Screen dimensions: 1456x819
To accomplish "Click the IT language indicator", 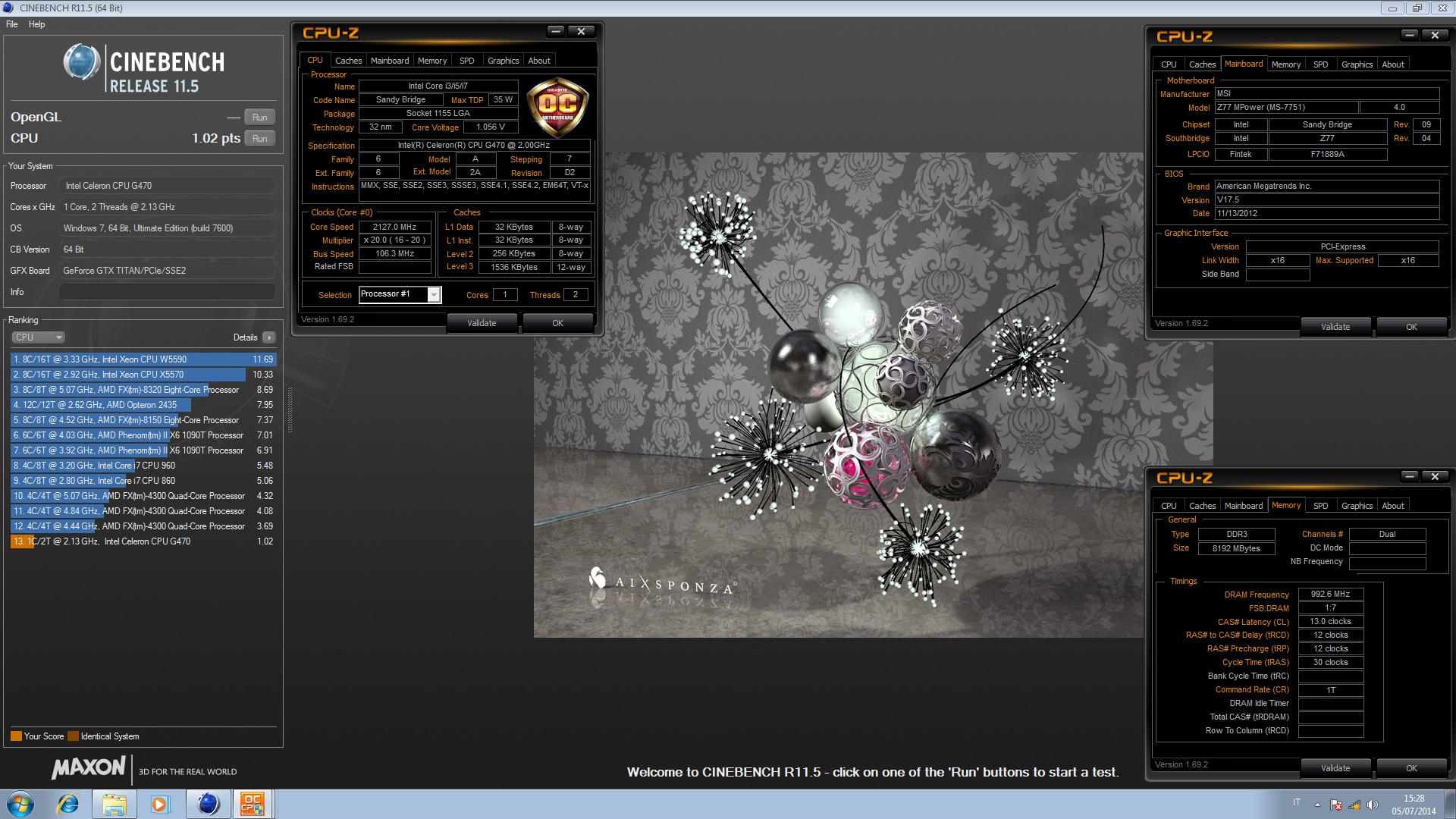I will tap(1297, 802).
